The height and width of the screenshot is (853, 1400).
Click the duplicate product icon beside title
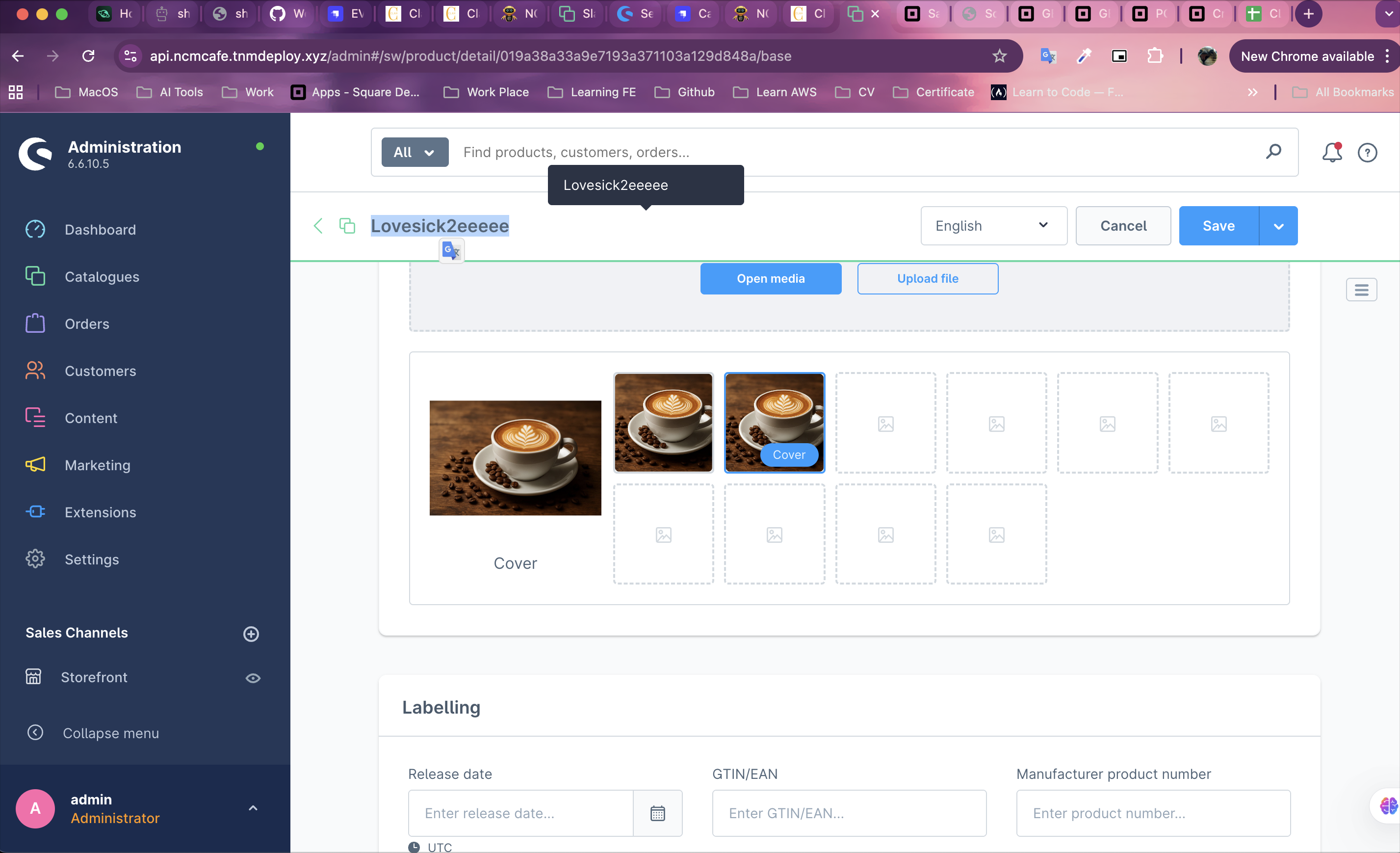coord(347,226)
